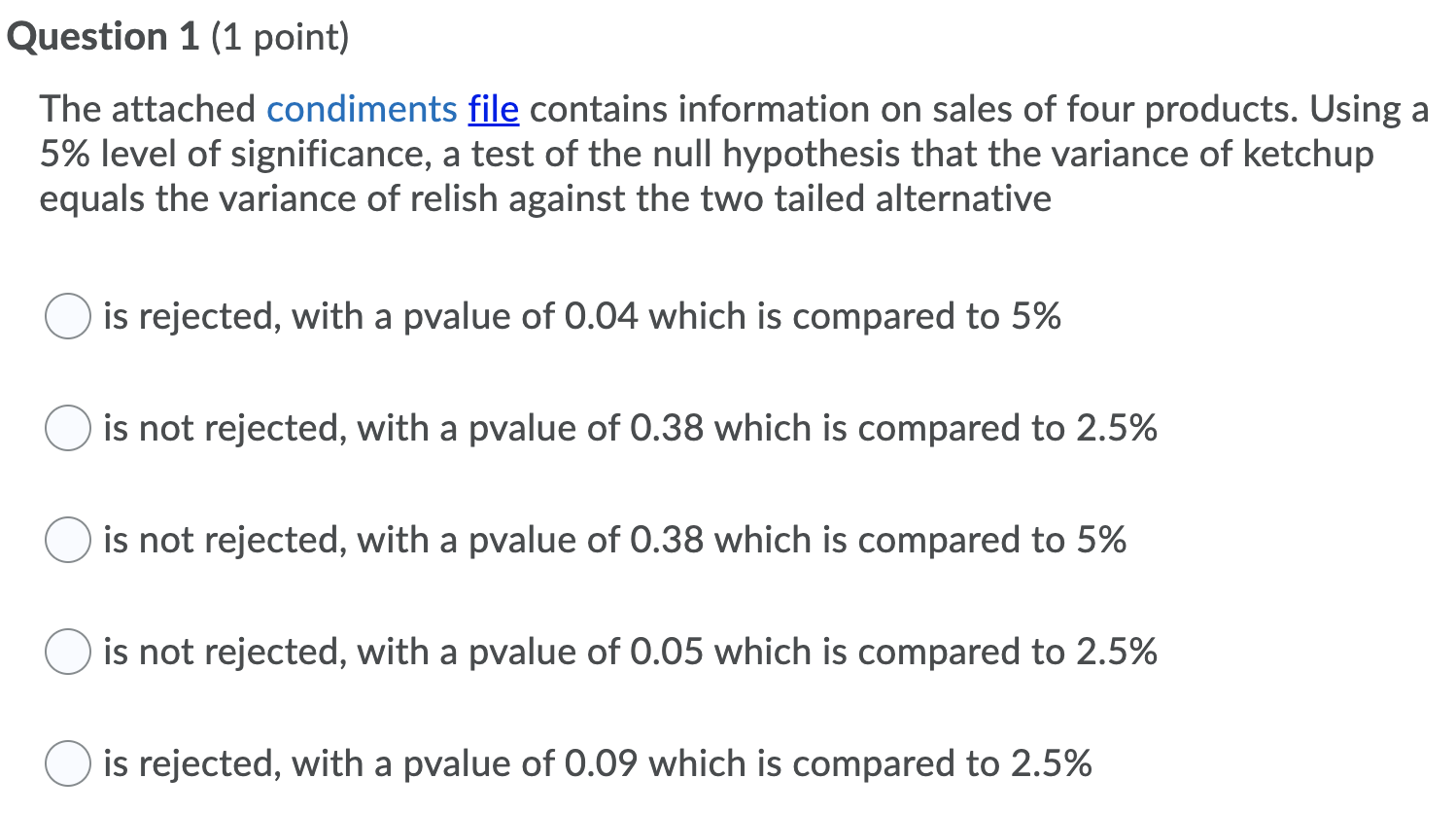1456x814 pixels.
Task: Select the answer comparing 0.38 to 5%
Action: point(613,540)
